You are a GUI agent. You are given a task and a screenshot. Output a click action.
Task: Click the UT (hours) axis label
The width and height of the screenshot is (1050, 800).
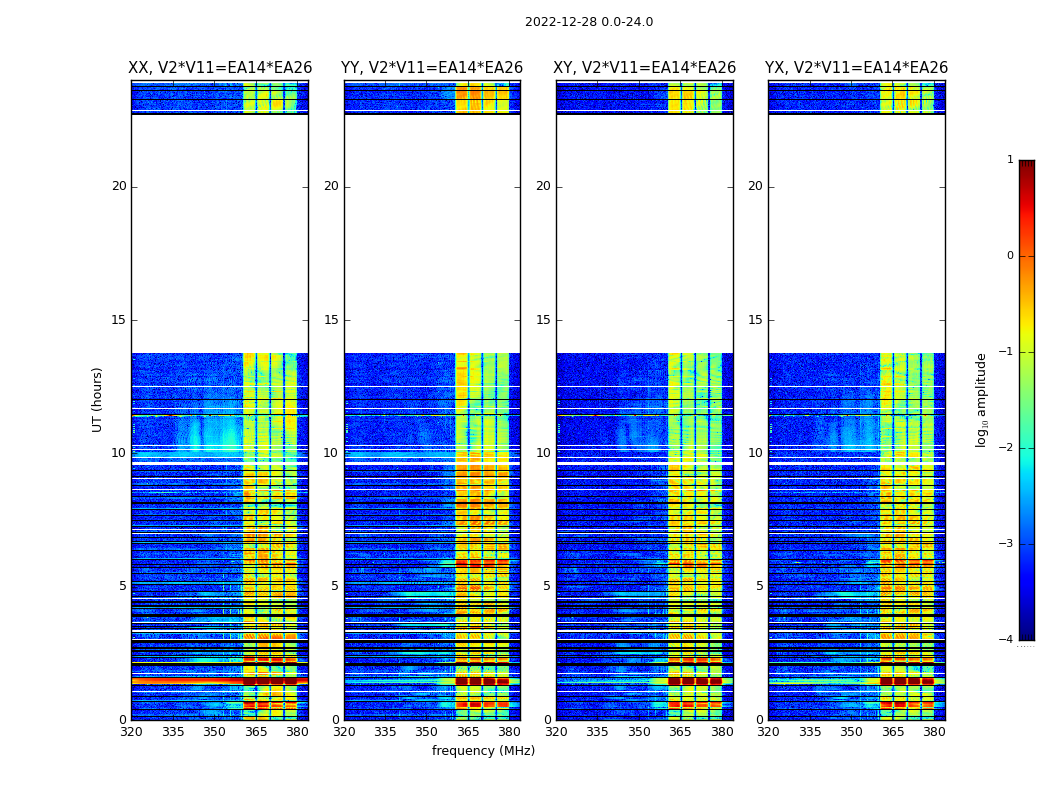(x=98, y=399)
